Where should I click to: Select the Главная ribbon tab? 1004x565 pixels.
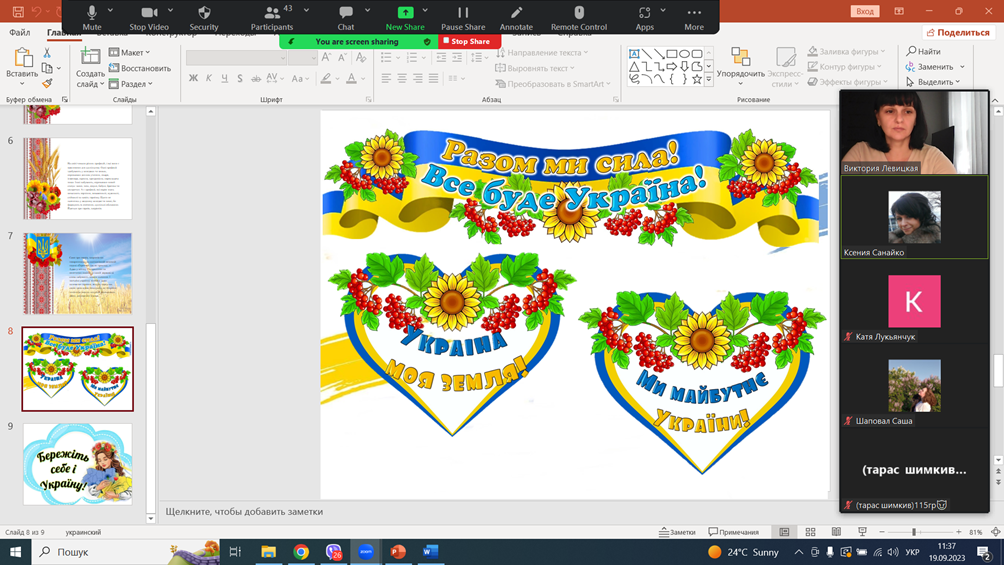point(63,32)
